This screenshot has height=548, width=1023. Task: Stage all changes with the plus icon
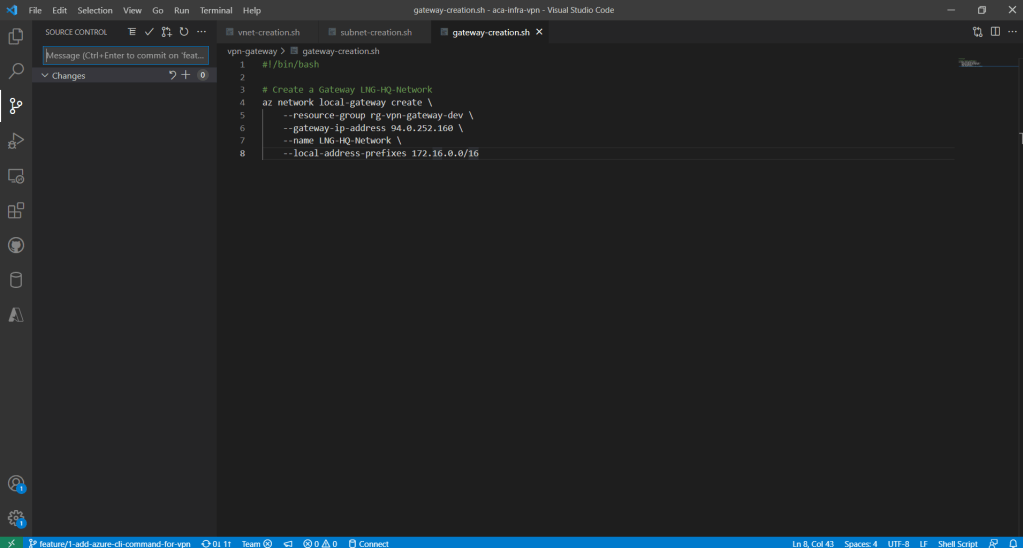185,75
